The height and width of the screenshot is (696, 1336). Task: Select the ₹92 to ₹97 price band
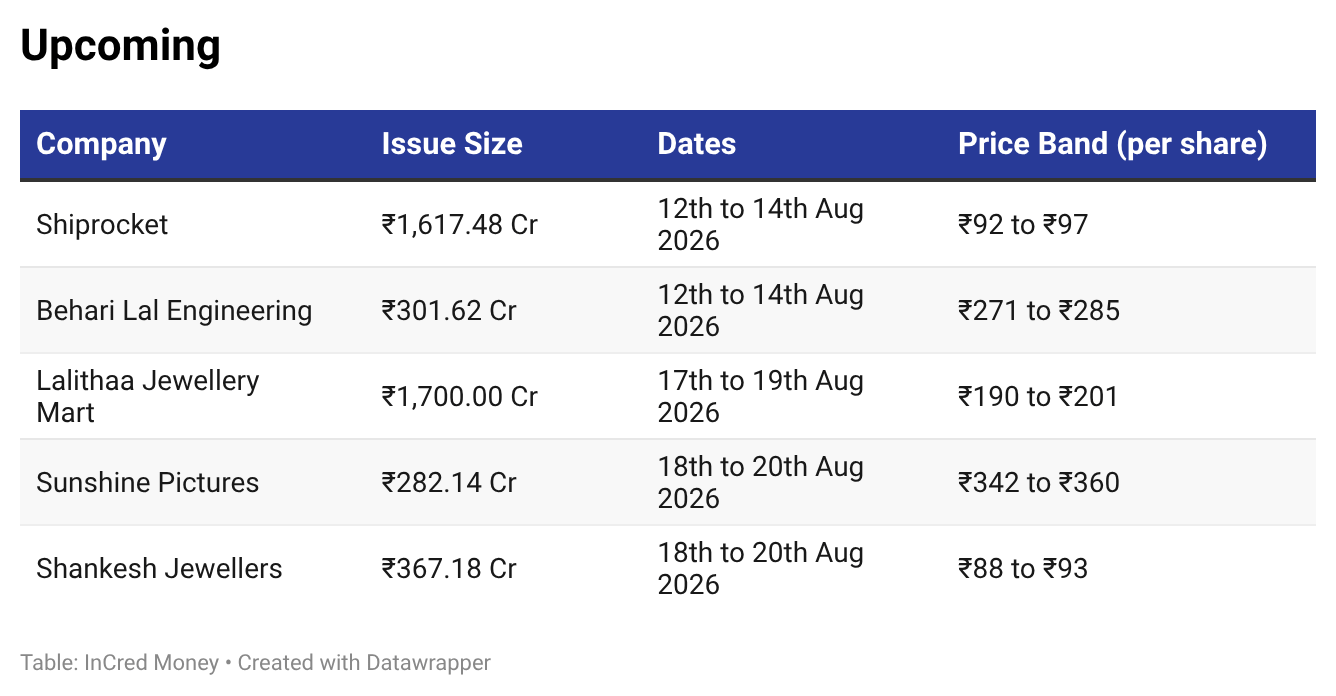click(x=1023, y=225)
